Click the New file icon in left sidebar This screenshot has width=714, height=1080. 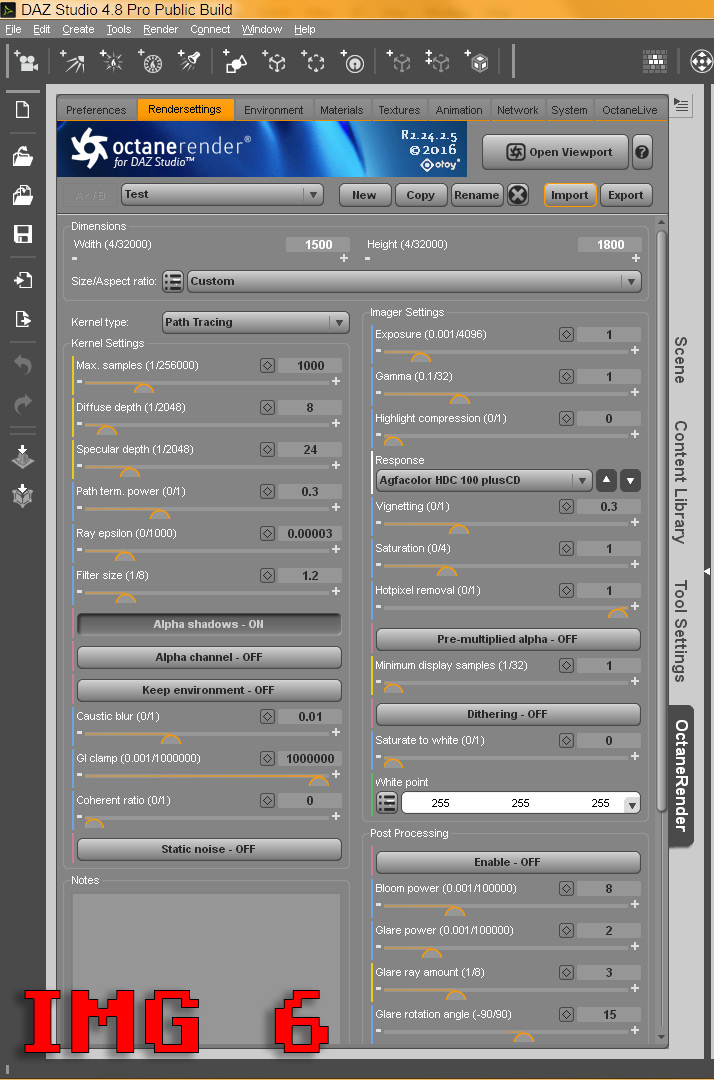click(x=23, y=110)
